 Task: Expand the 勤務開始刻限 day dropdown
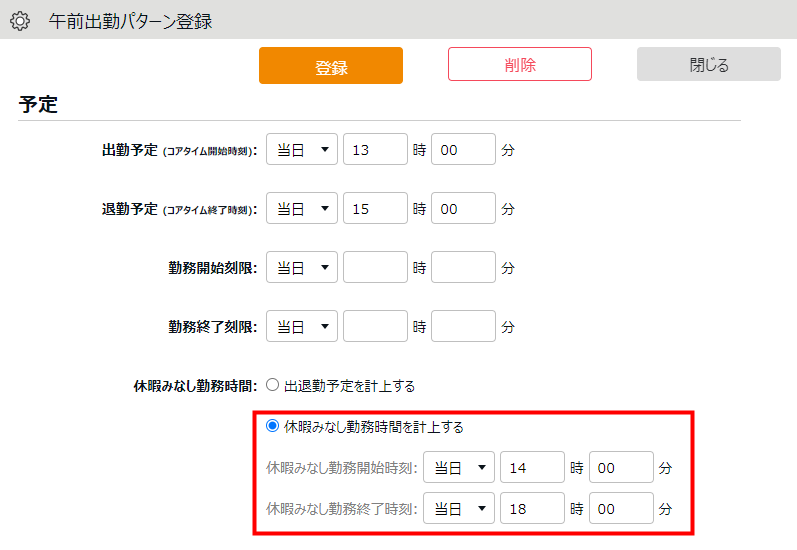click(302, 268)
